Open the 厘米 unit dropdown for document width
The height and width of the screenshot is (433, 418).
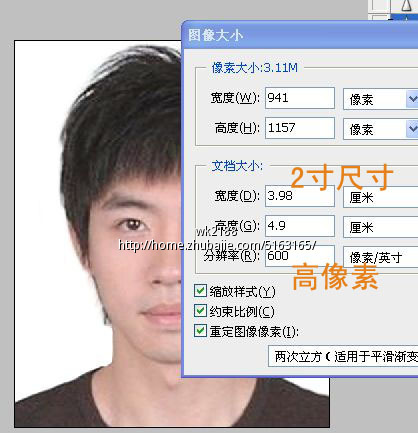point(380,197)
